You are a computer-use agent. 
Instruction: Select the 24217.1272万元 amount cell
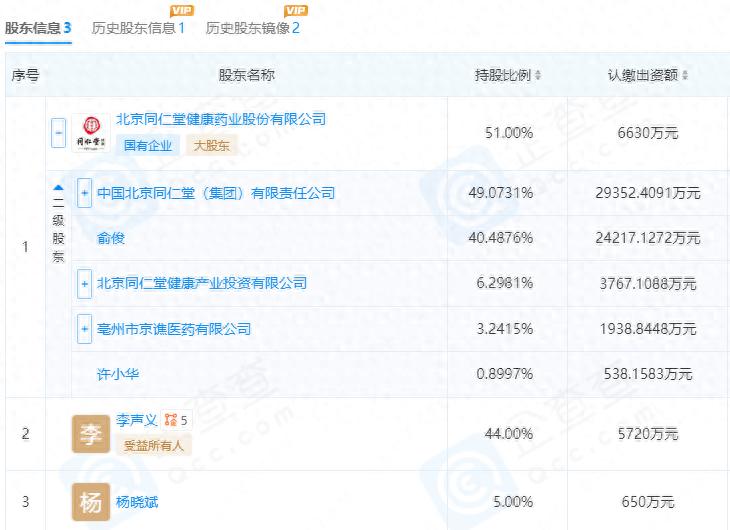tap(648, 238)
